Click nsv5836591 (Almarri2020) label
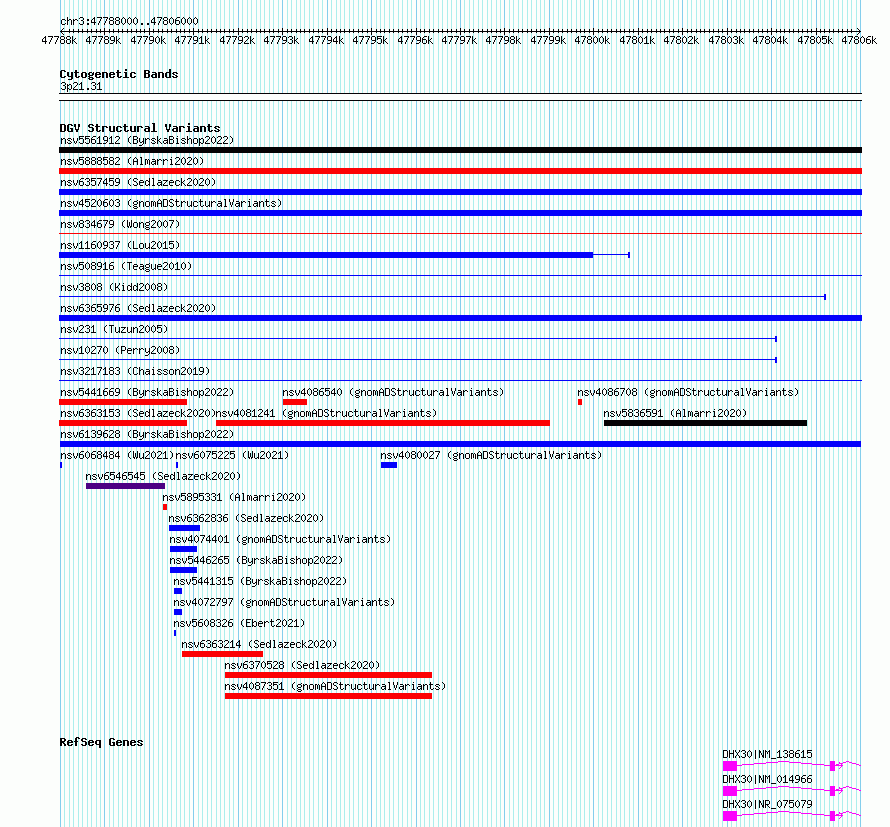Image resolution: width=890 pixels, height=827 pixels. point(675,413)
